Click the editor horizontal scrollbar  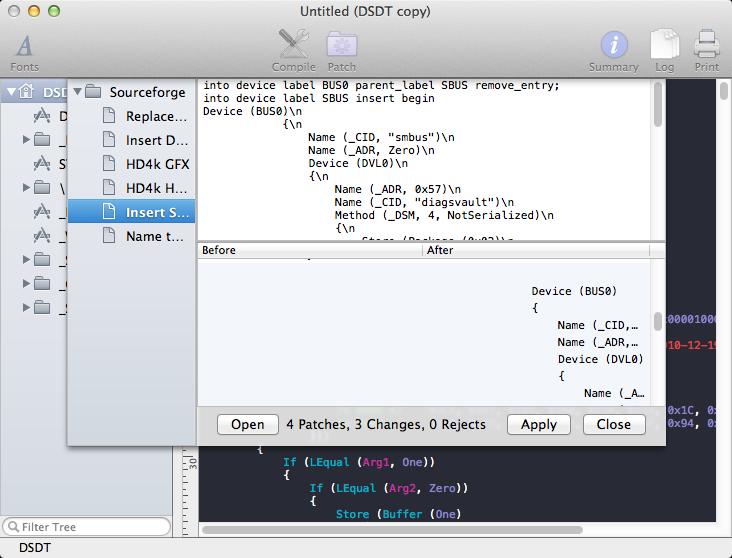click(392, 530)
